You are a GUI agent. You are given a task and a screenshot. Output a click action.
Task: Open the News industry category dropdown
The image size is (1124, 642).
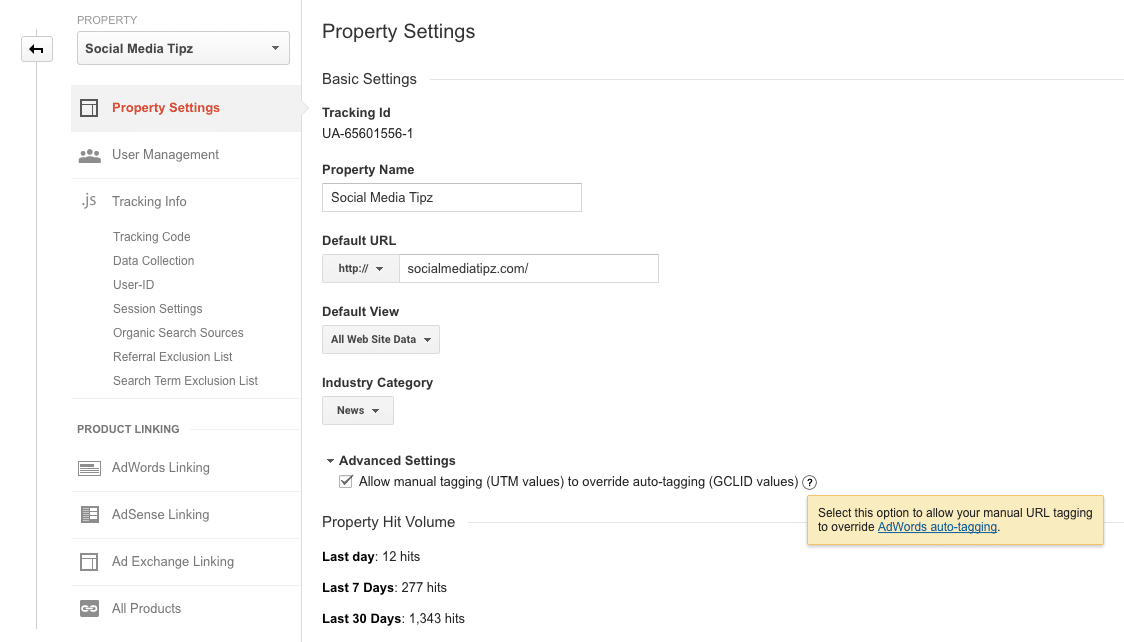(x=358, y=411)
